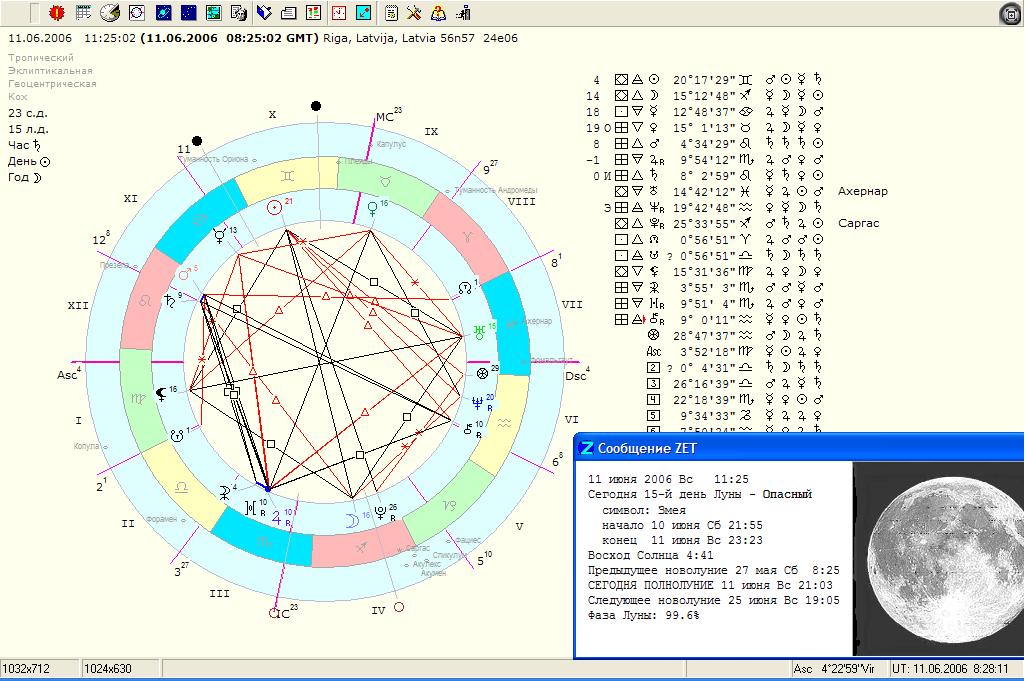
Task: Click the exit door icon in toolbar
Action: tap(464, 13)
